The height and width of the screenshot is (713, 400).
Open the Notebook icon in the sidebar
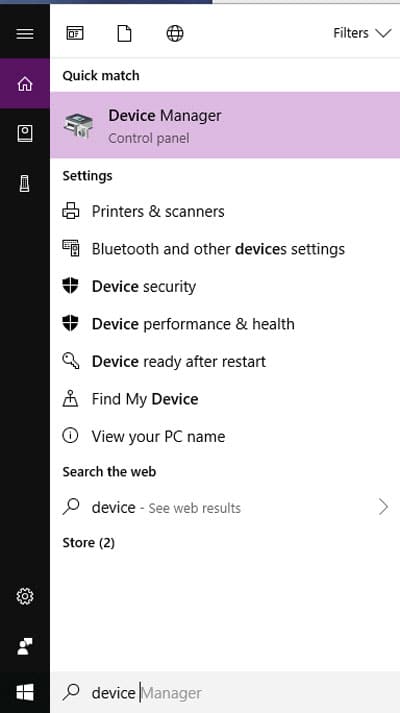pos(25,134)
